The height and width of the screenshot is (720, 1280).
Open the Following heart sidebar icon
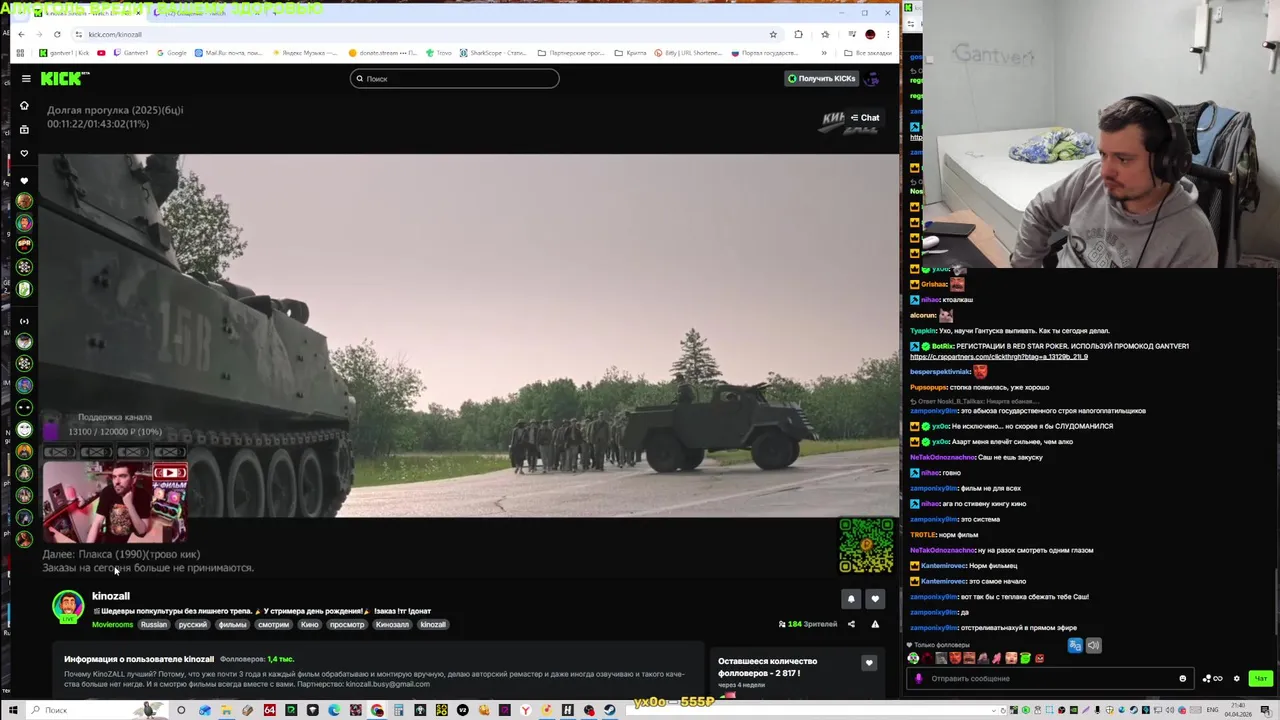(x=24, y=153)
